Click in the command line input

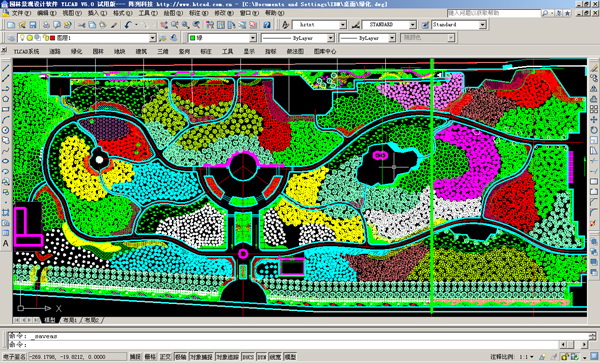click(298, 345)
